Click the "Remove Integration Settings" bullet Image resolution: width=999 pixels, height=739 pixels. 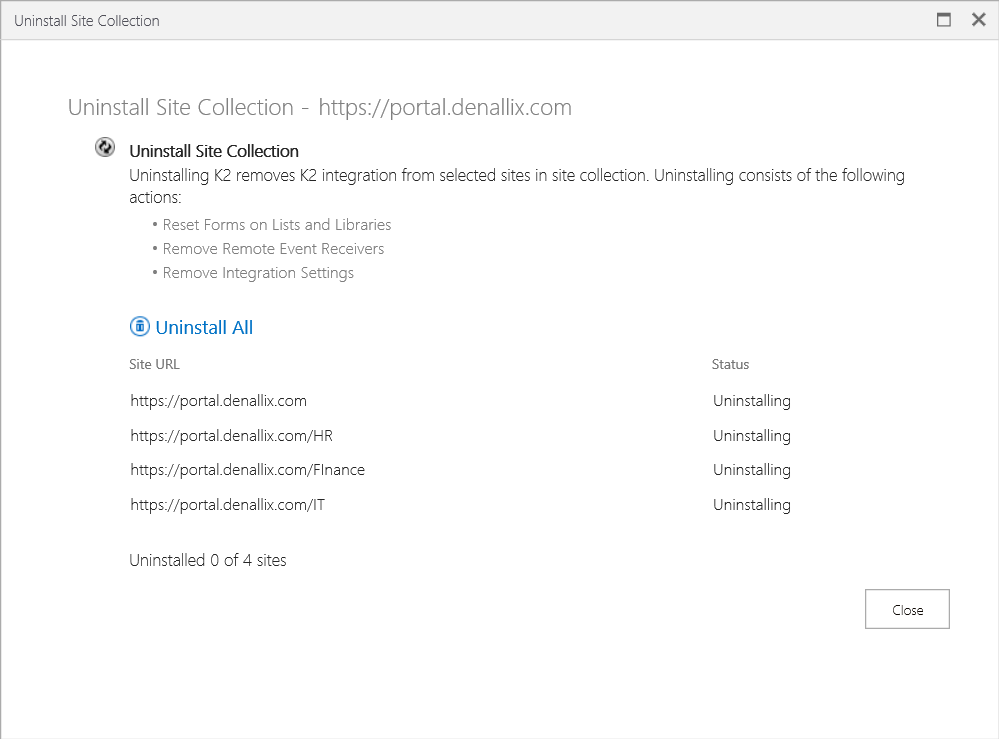[x=258, y=273]
